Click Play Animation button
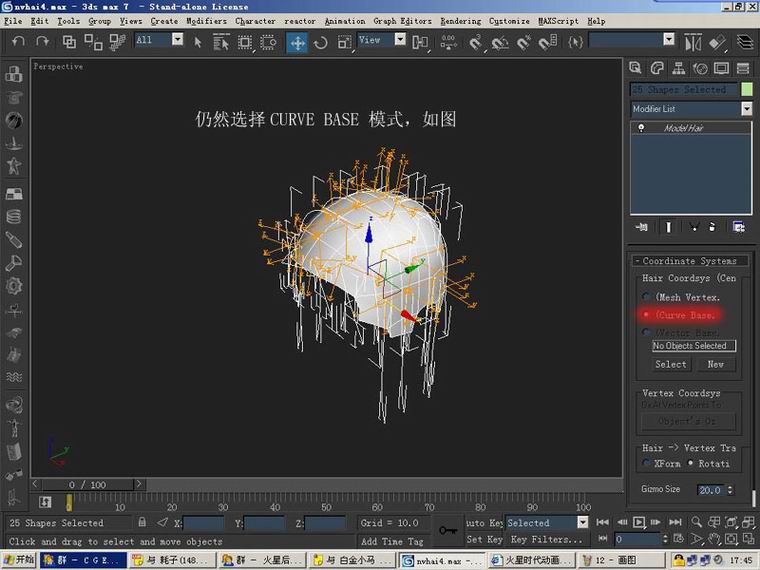 pos(639,522)
